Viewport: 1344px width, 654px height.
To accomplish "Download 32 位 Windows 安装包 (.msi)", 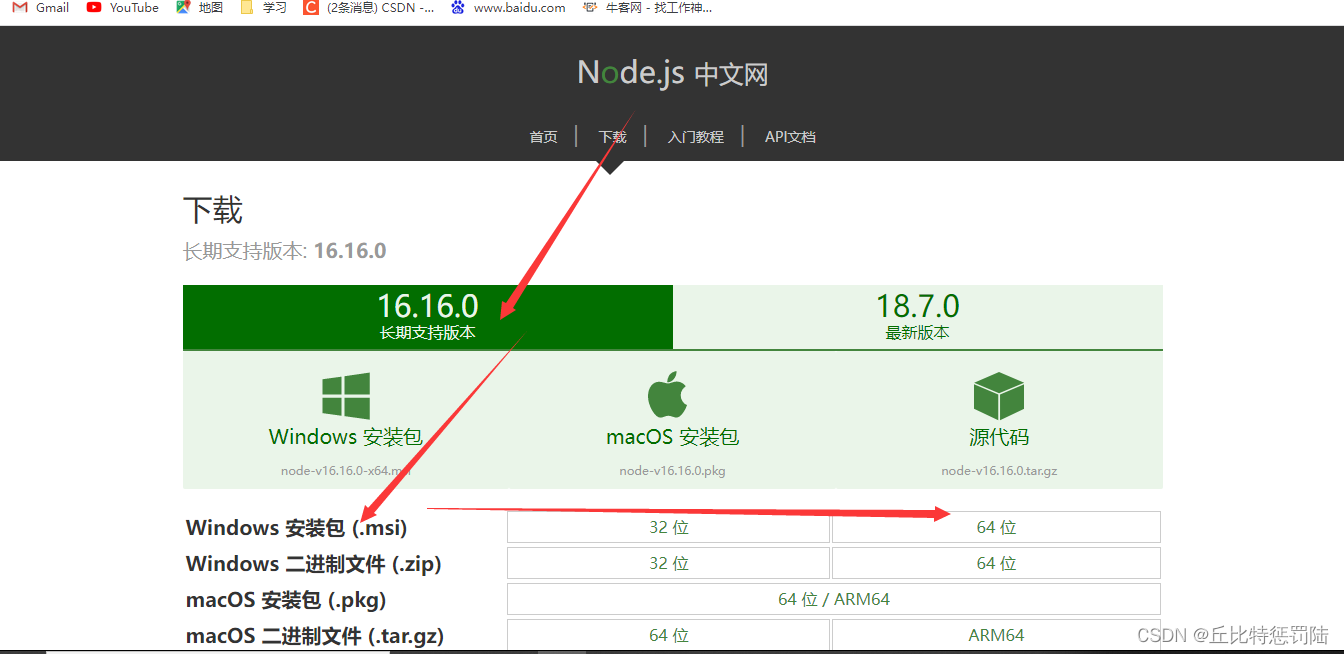I will click(x=668, y=527).
